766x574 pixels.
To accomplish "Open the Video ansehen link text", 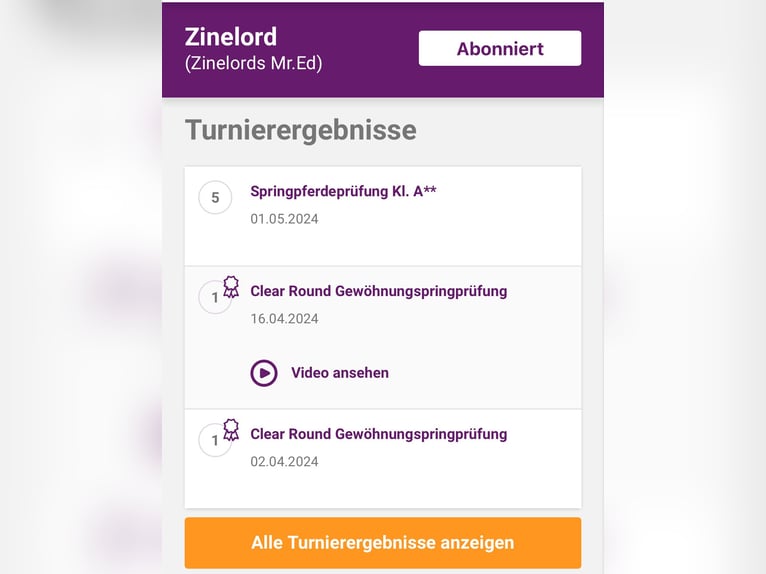I will point(340,373).
